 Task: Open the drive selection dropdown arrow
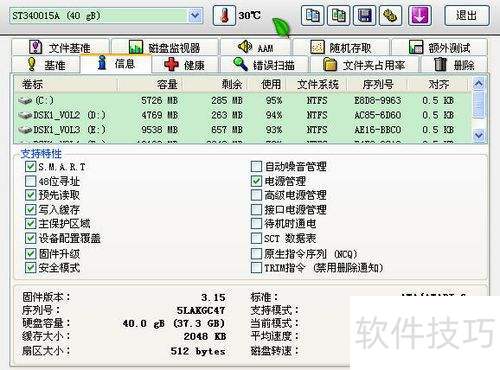(x=195, y=15)
